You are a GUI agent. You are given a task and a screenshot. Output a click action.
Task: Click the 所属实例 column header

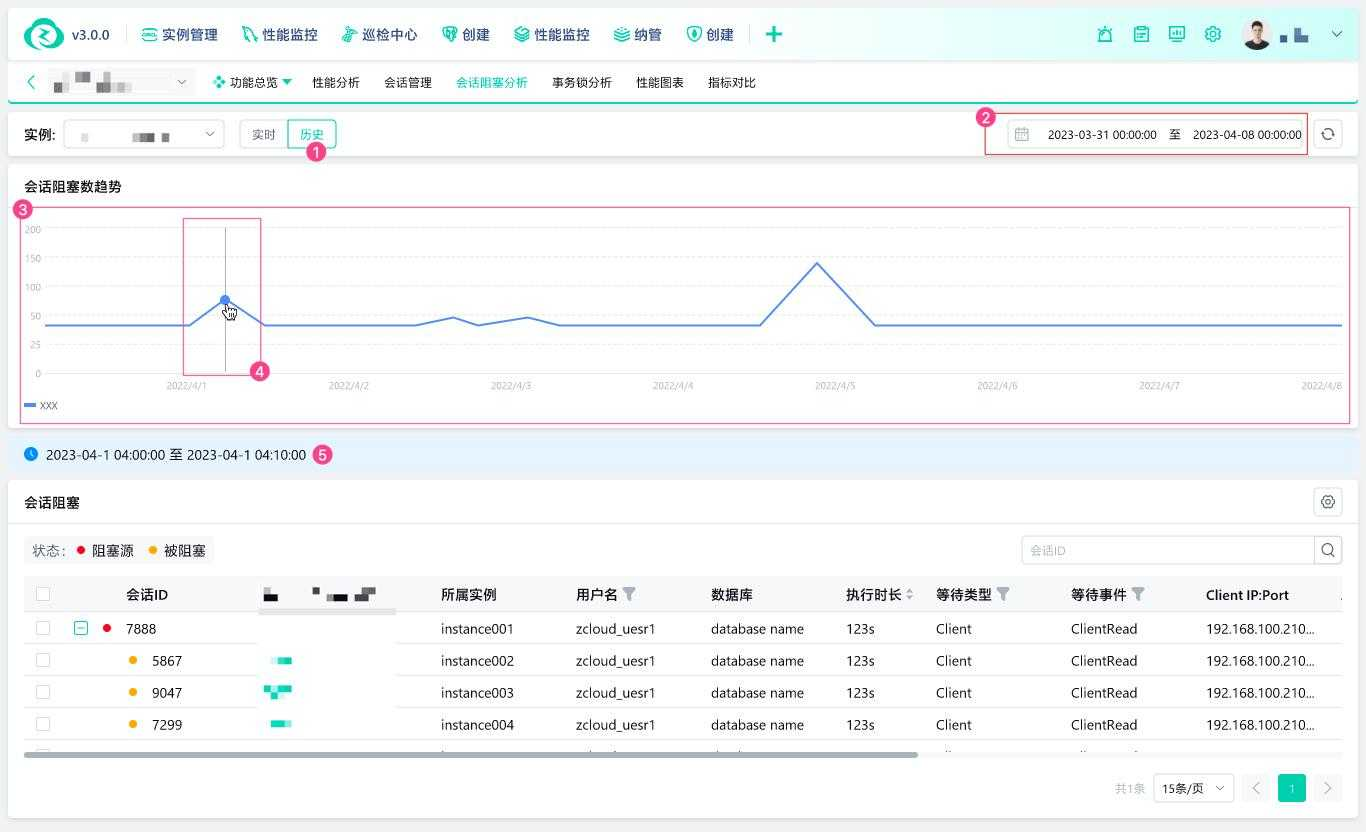[469, 594]
